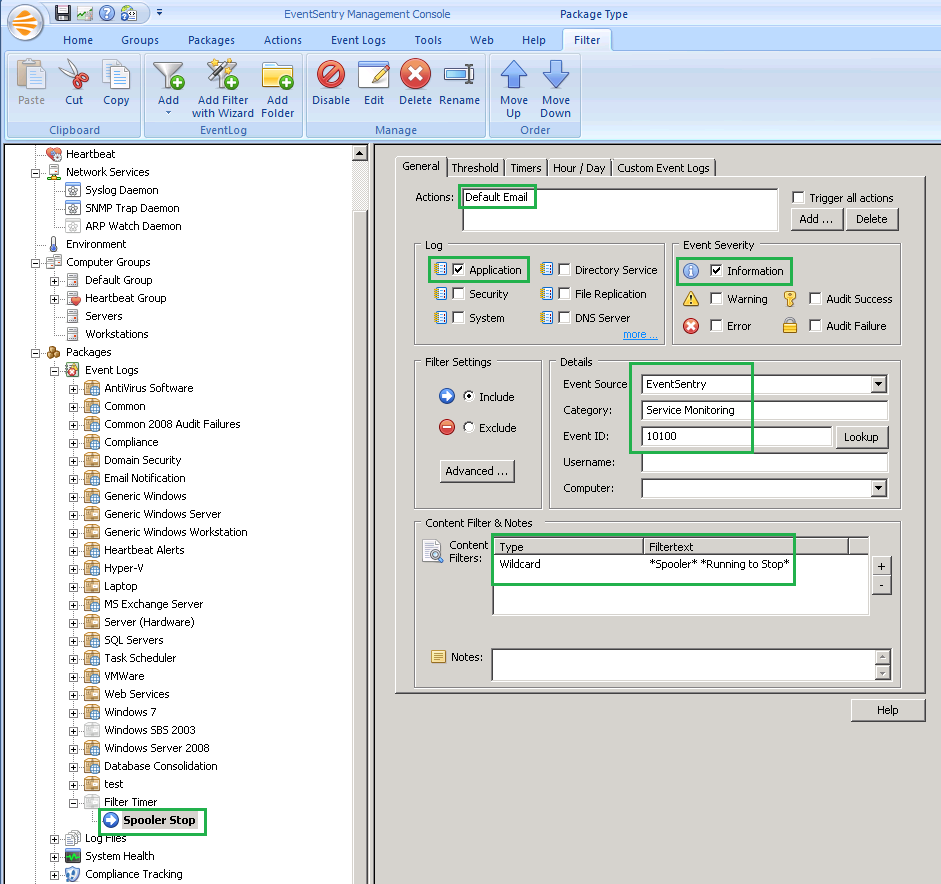941x884 pixels.
Task: Disable the selected filter
Action: pyautogui.click(x=331, y=82)
